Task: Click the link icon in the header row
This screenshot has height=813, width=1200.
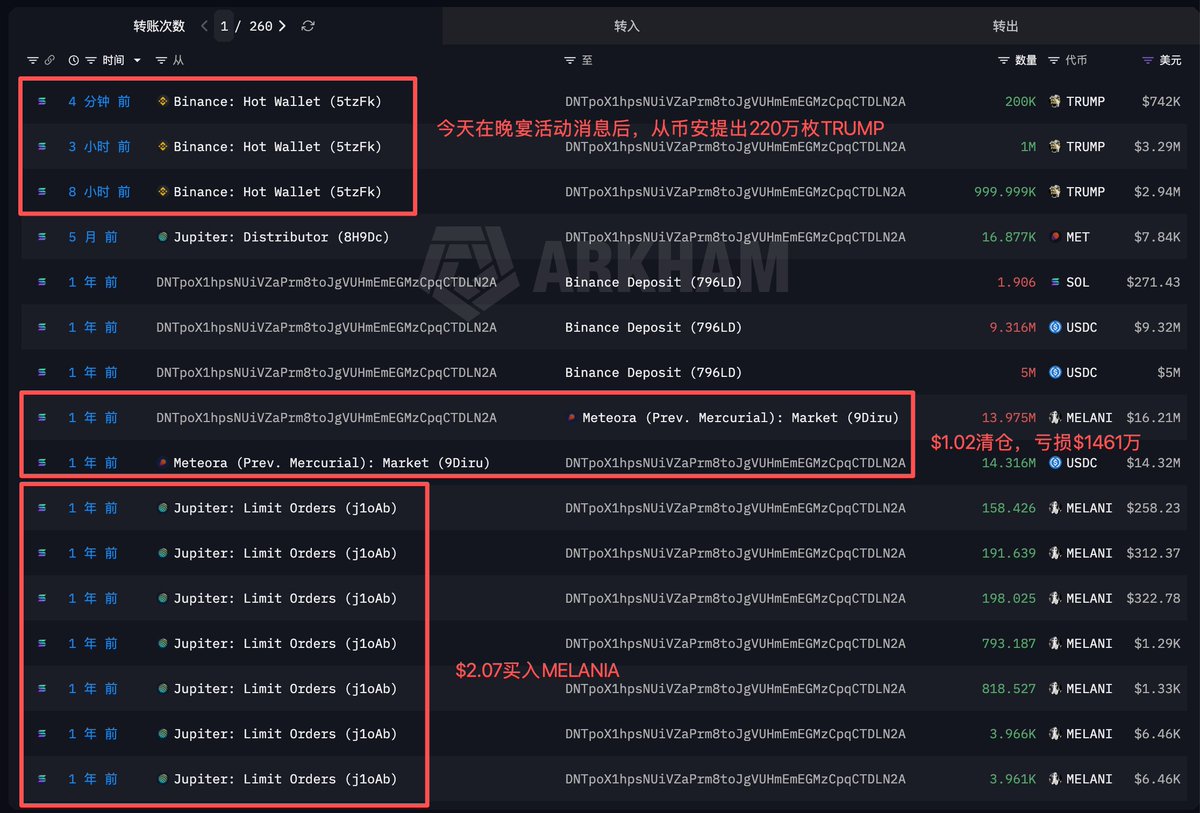Action: 50,61
